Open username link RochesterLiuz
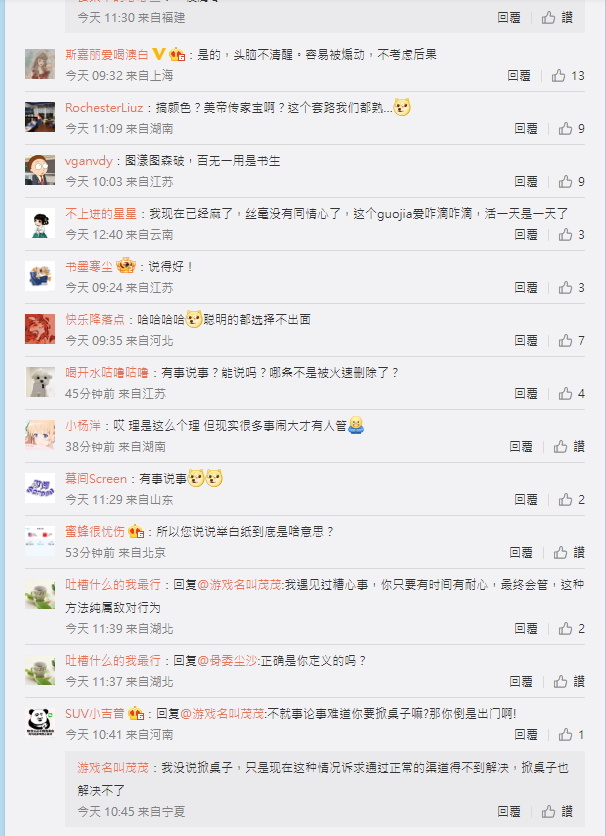 [x=104, y=108]
